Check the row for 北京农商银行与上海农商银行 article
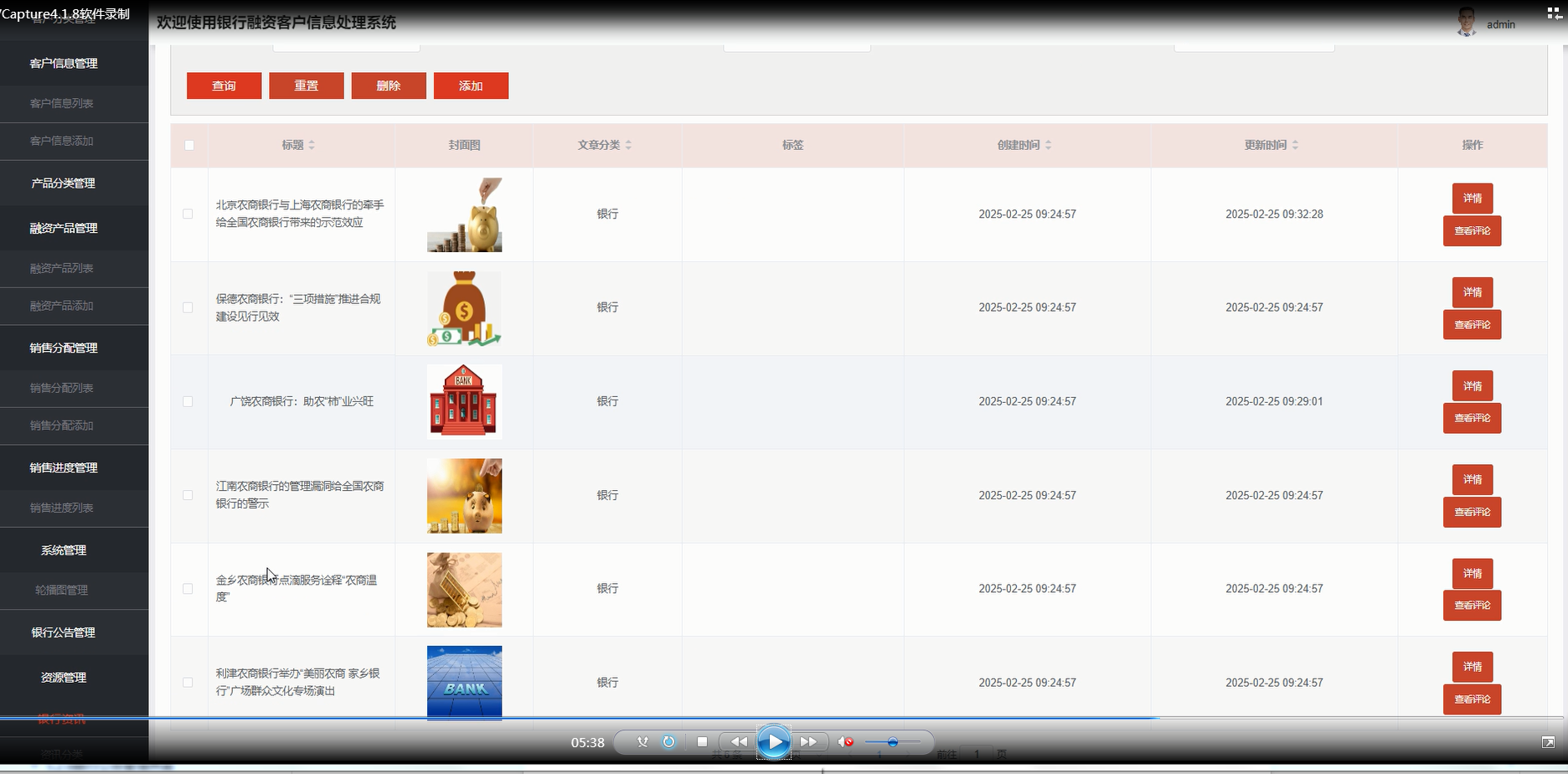Viewport: 1568px width, 774px height. 188,214
